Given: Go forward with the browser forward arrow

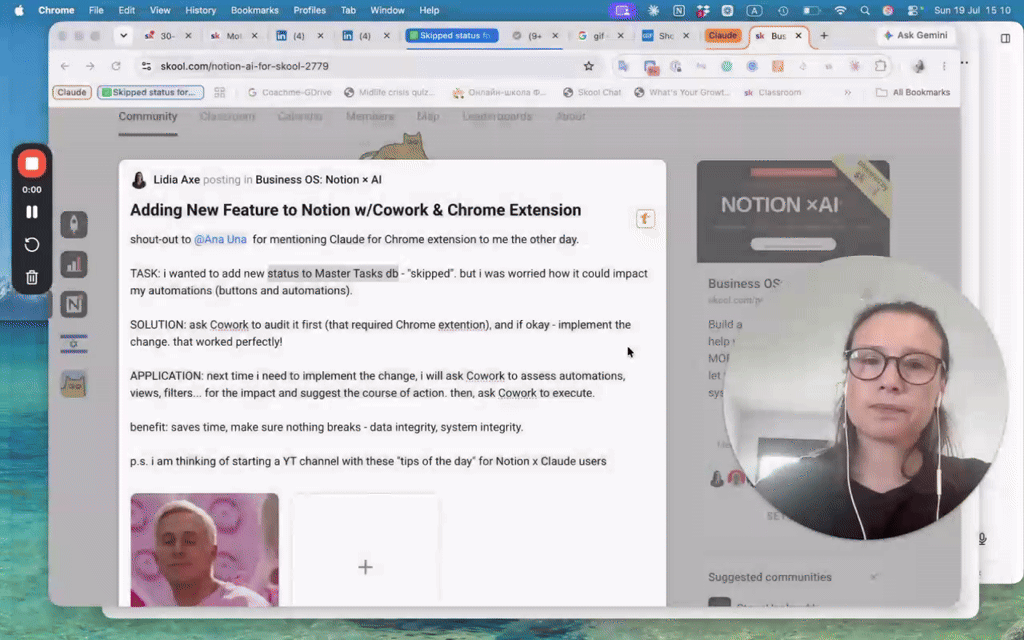Looking at the screenshot, I should click(x=90, y=66).
